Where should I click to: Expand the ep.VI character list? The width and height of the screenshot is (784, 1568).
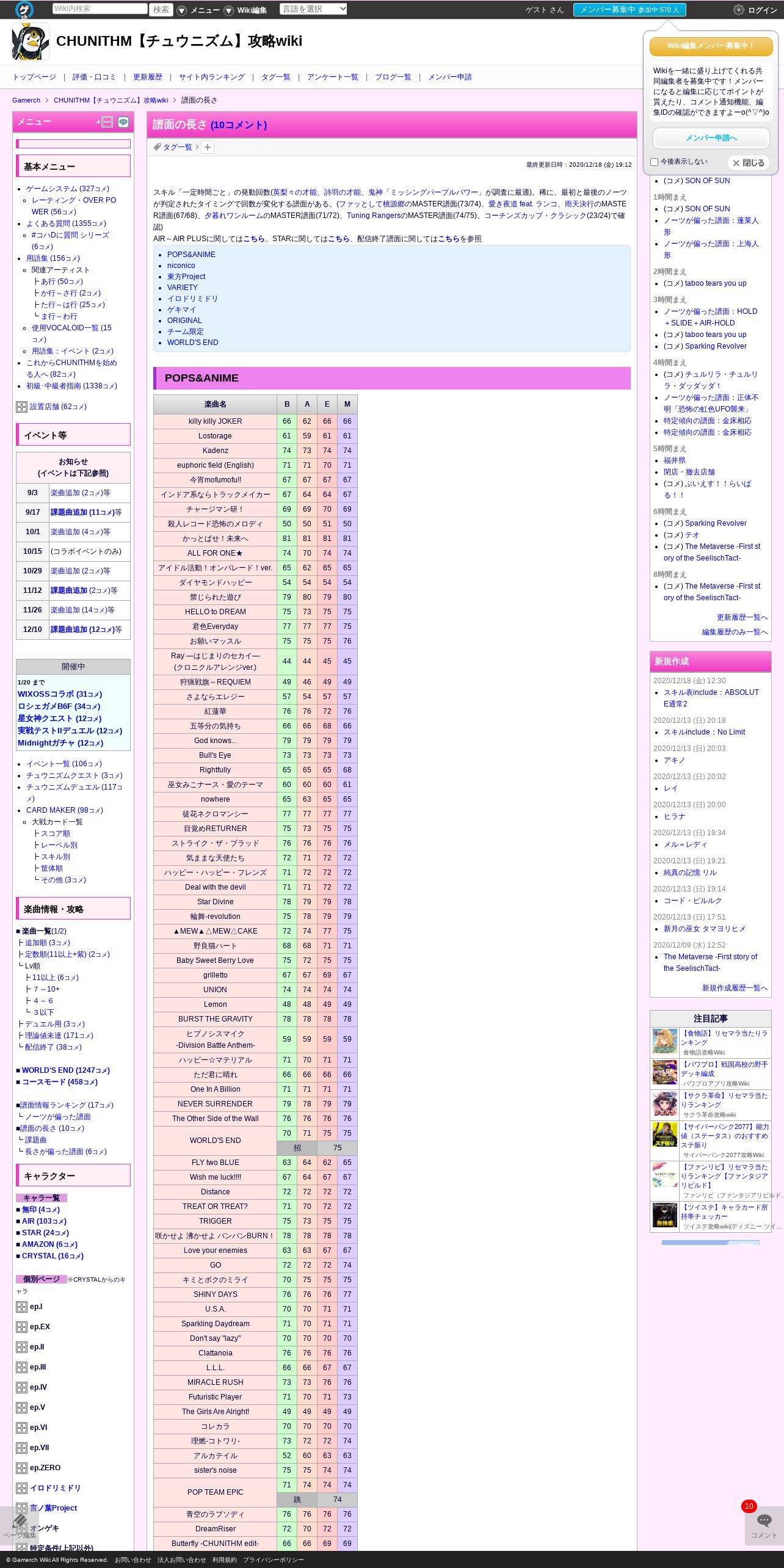click(21, 1428)
